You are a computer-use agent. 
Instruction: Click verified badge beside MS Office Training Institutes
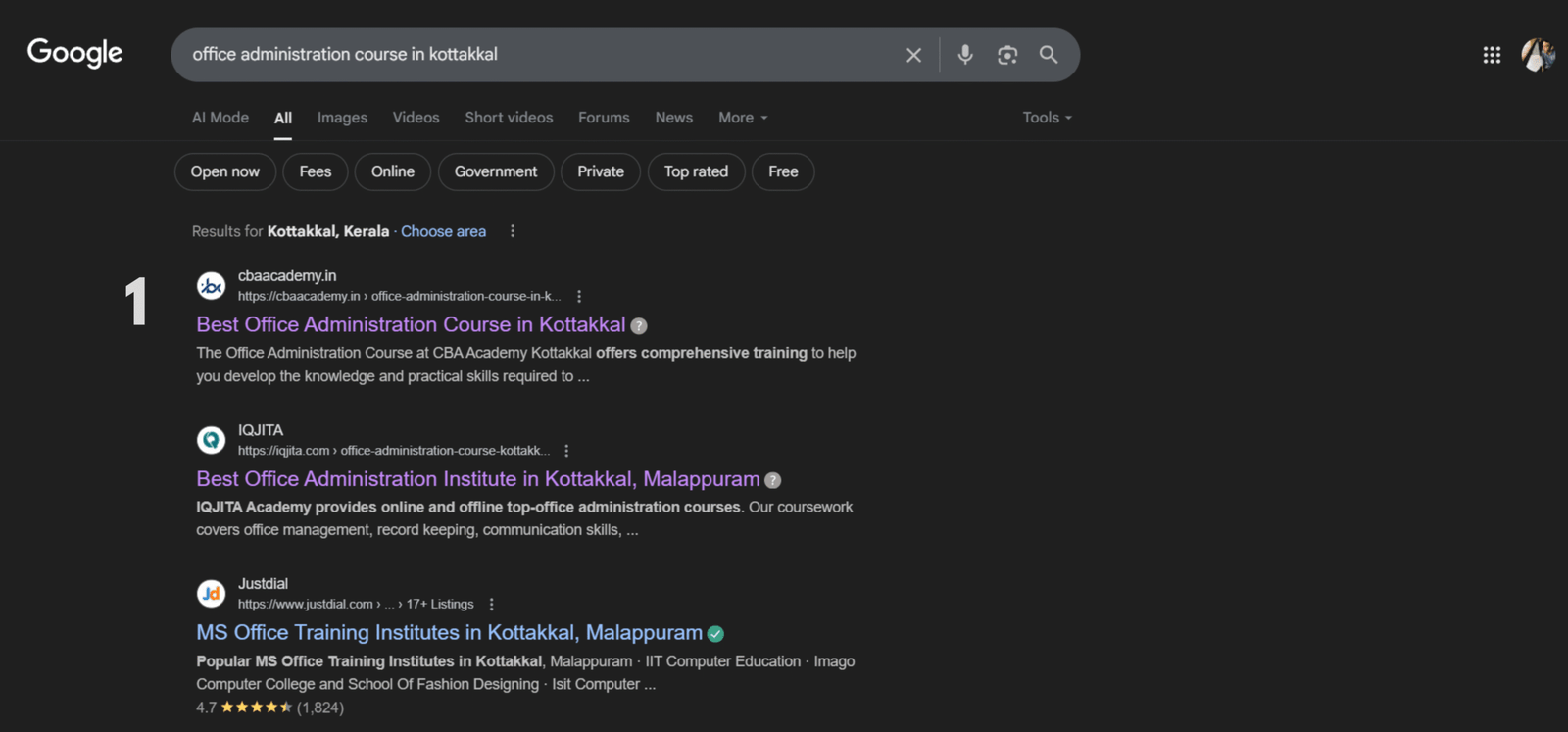tap(715, 634)
